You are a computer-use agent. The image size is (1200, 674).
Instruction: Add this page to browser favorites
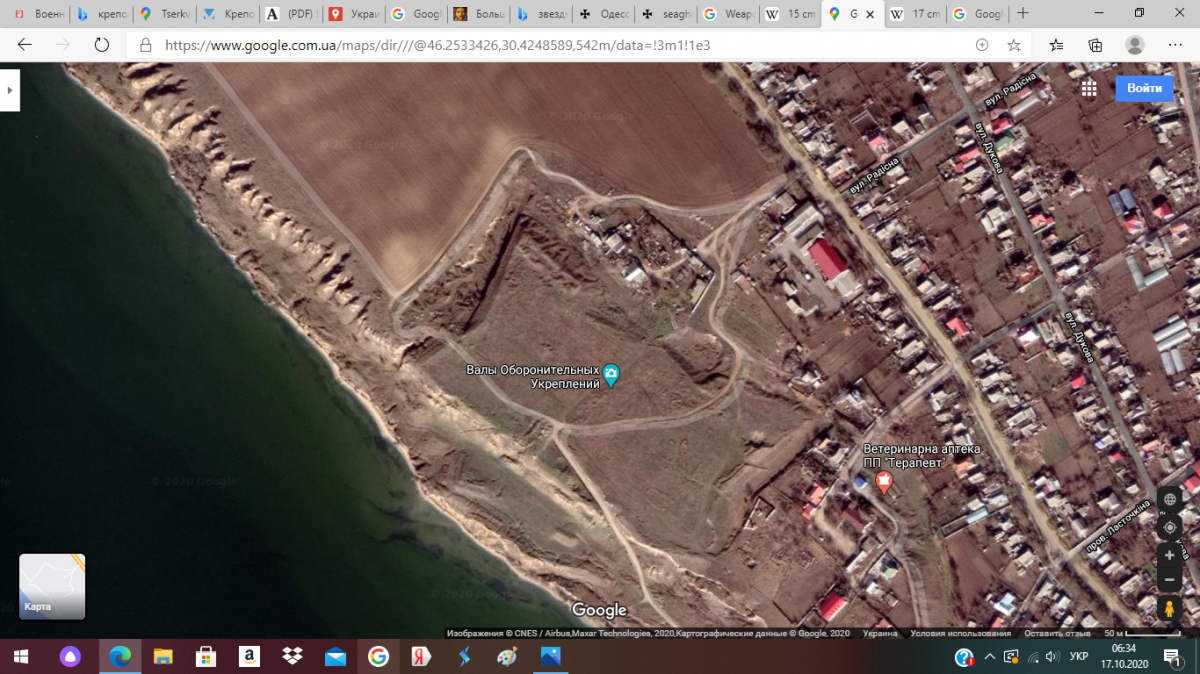click(x=1014, y=45)
